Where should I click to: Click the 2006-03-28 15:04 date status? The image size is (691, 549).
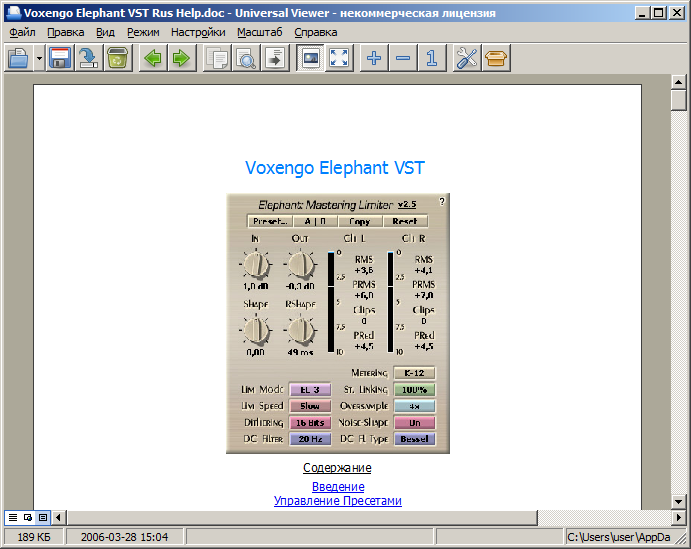click(x=125, y=537)
